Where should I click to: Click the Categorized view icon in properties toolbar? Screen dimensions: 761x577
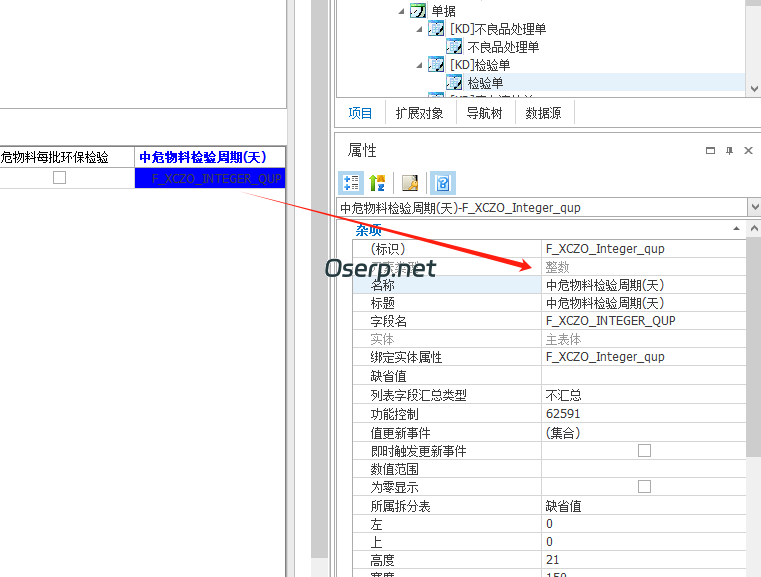pos(350,183)
